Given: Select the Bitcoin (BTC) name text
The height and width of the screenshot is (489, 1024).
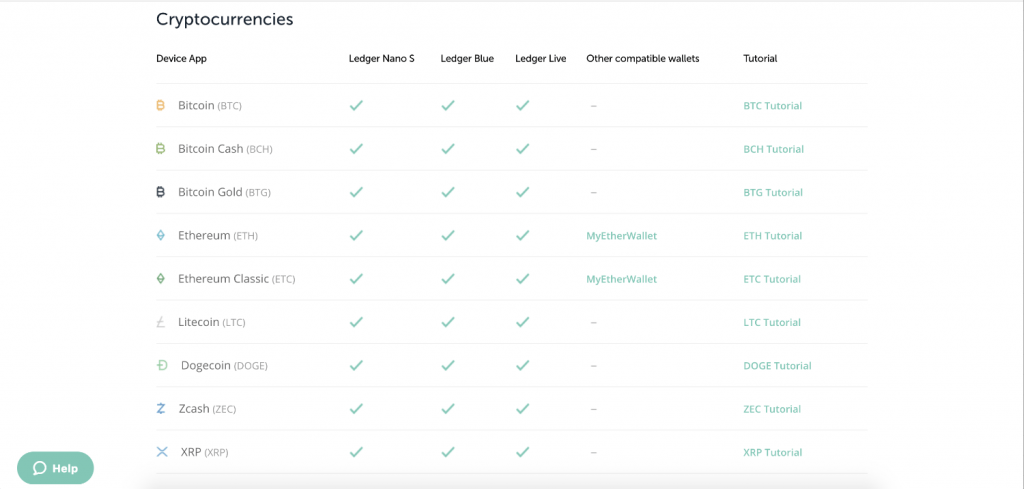Looking at the screenshot, I should pyautogui.click(x=210, y=105).
